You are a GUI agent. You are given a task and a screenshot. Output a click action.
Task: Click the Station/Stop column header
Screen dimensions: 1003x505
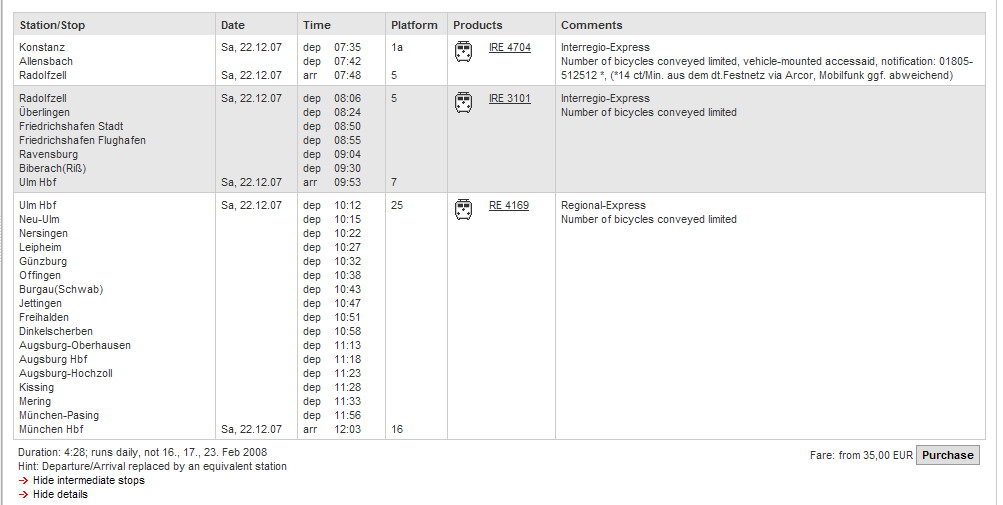52,25
